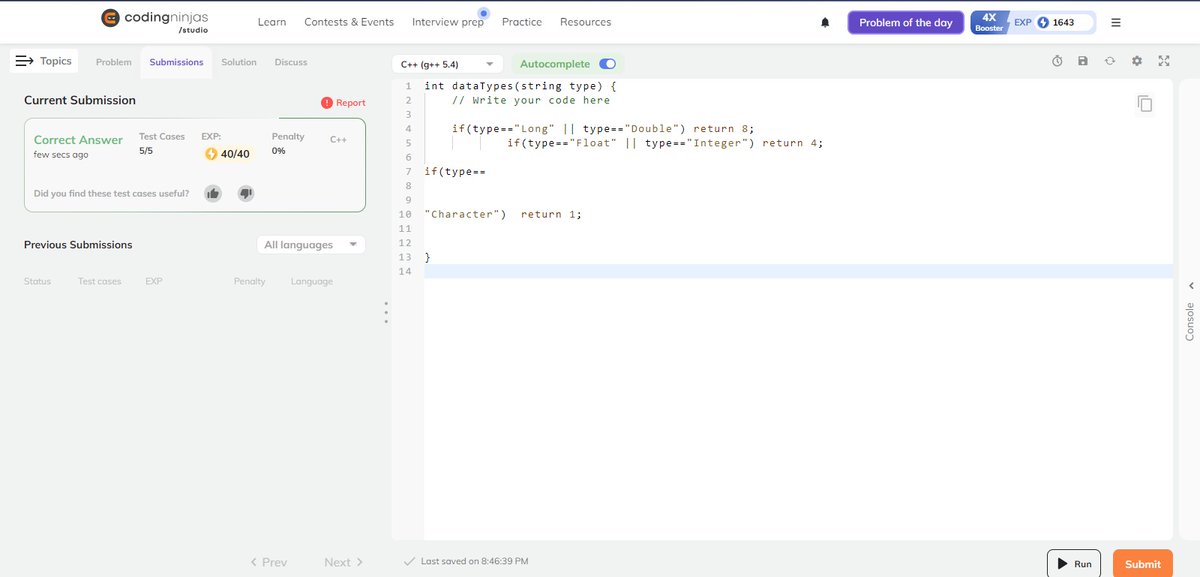Click the Current Submission heading

click(80, 100)
